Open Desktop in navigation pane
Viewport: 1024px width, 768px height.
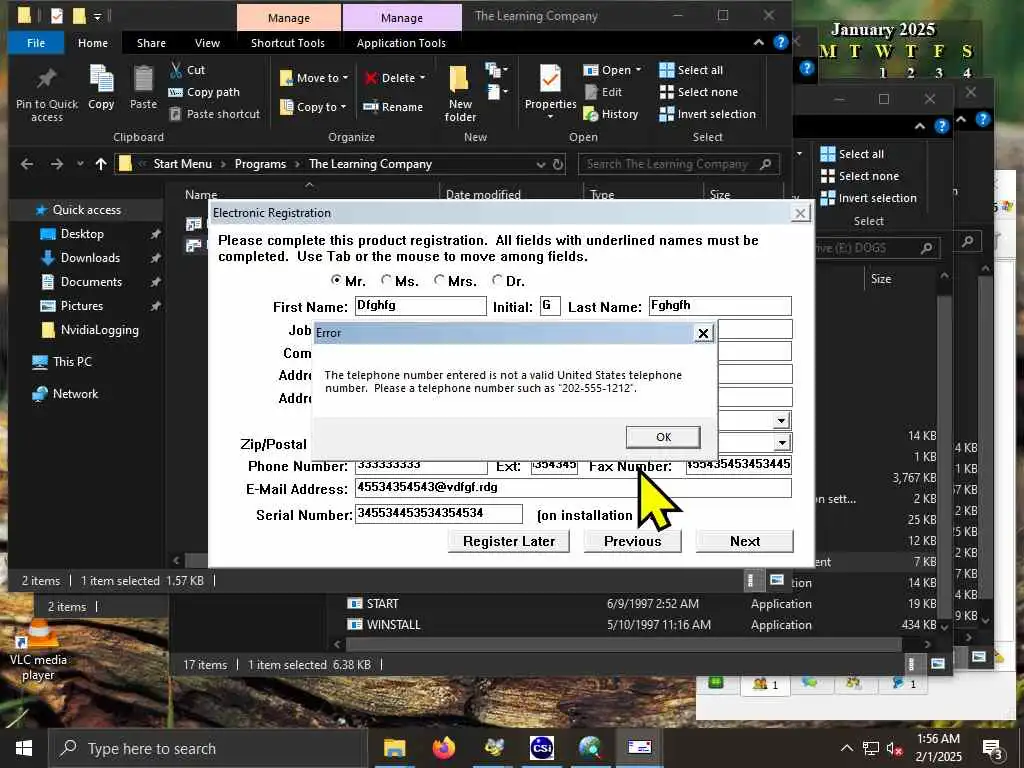pyautogui.click(x=82, y=234)
